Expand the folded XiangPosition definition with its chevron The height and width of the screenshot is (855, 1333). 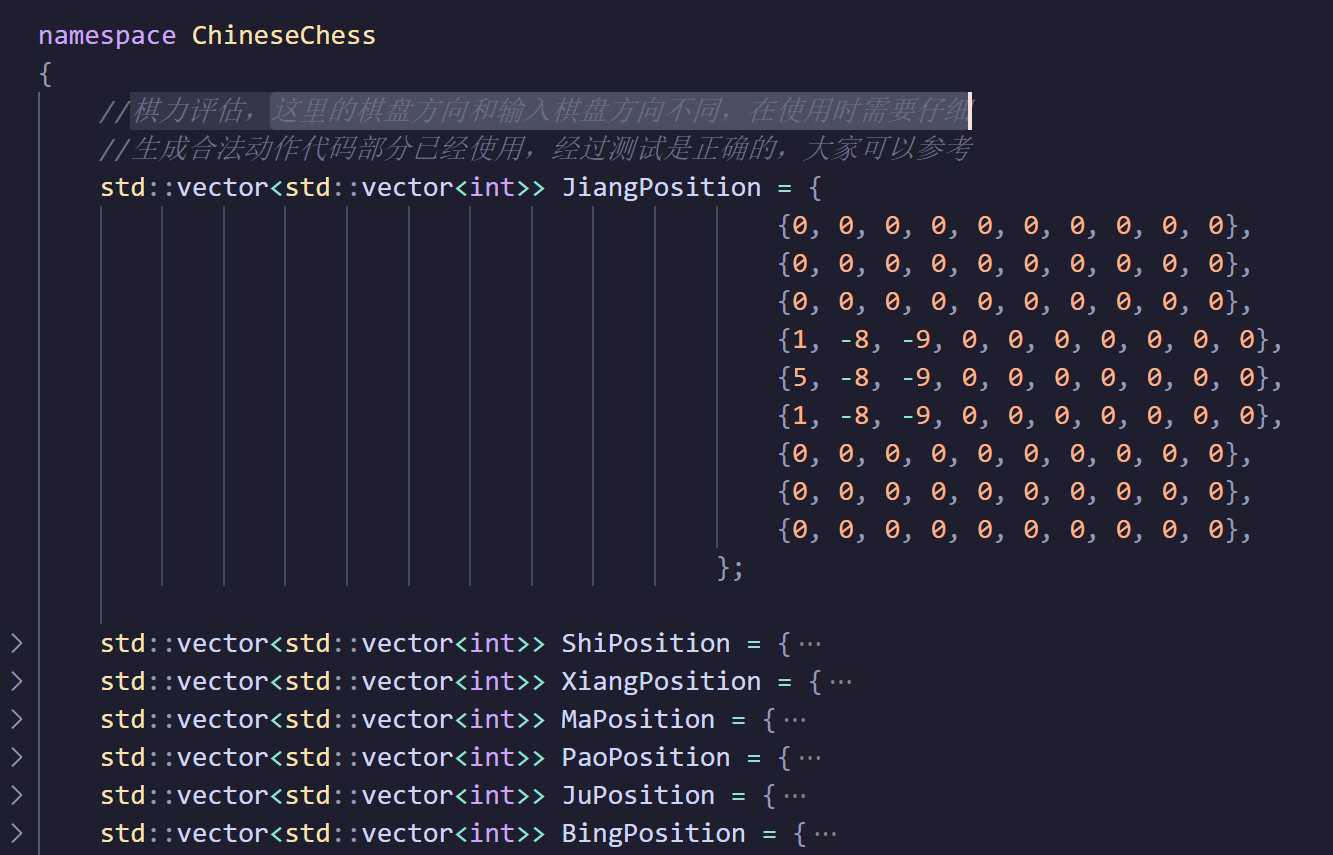pyautogui.click(x=16, y=681)
